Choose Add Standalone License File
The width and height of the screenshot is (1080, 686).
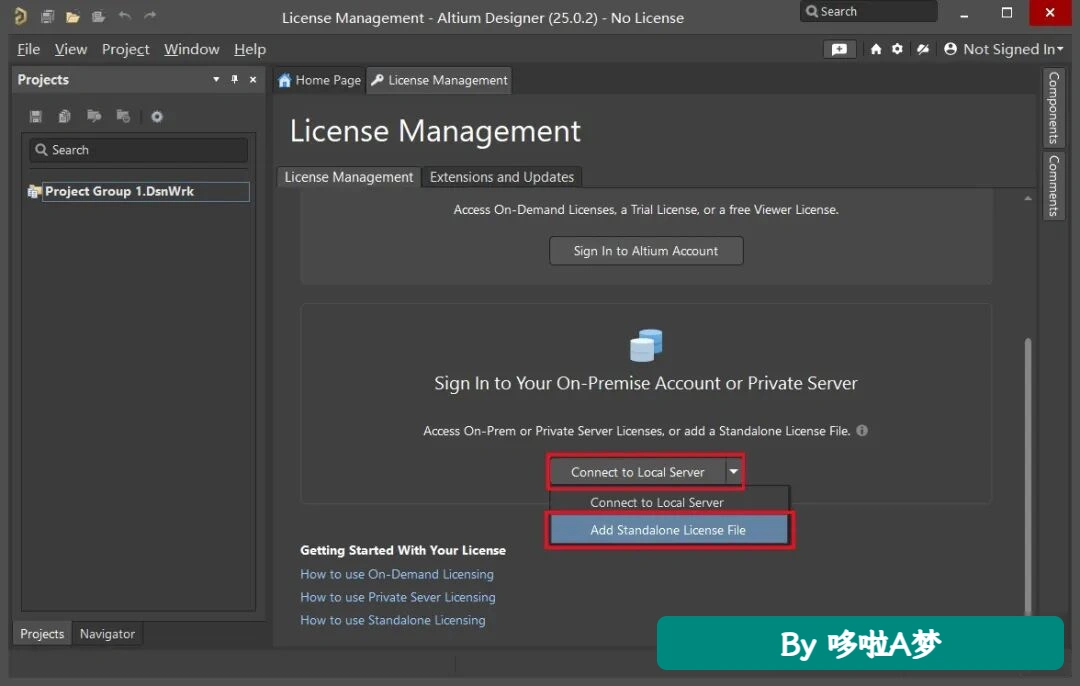tap(668, 530)
